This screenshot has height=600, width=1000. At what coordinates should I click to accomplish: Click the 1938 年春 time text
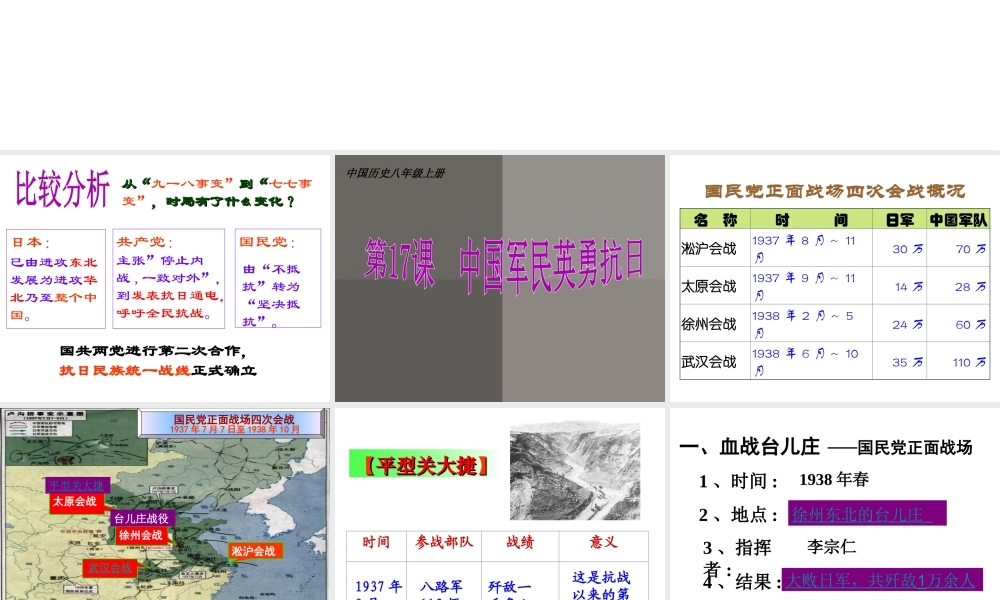[x=834, y=479]
